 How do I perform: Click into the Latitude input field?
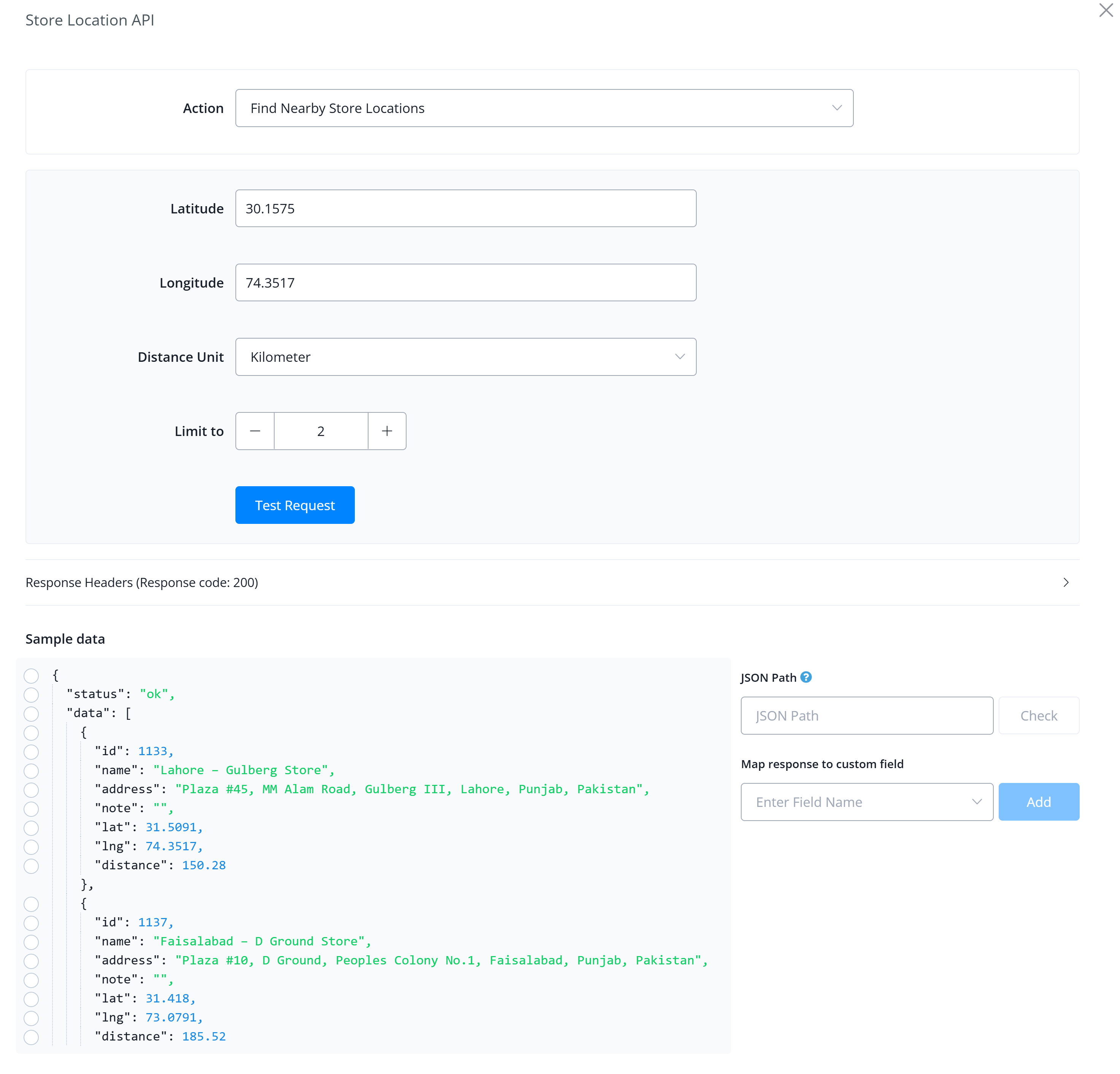click(x=466, y=208)
